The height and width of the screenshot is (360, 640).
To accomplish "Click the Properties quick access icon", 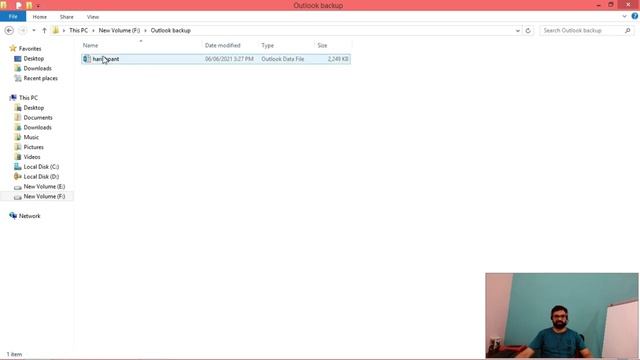I will [18, 5].
